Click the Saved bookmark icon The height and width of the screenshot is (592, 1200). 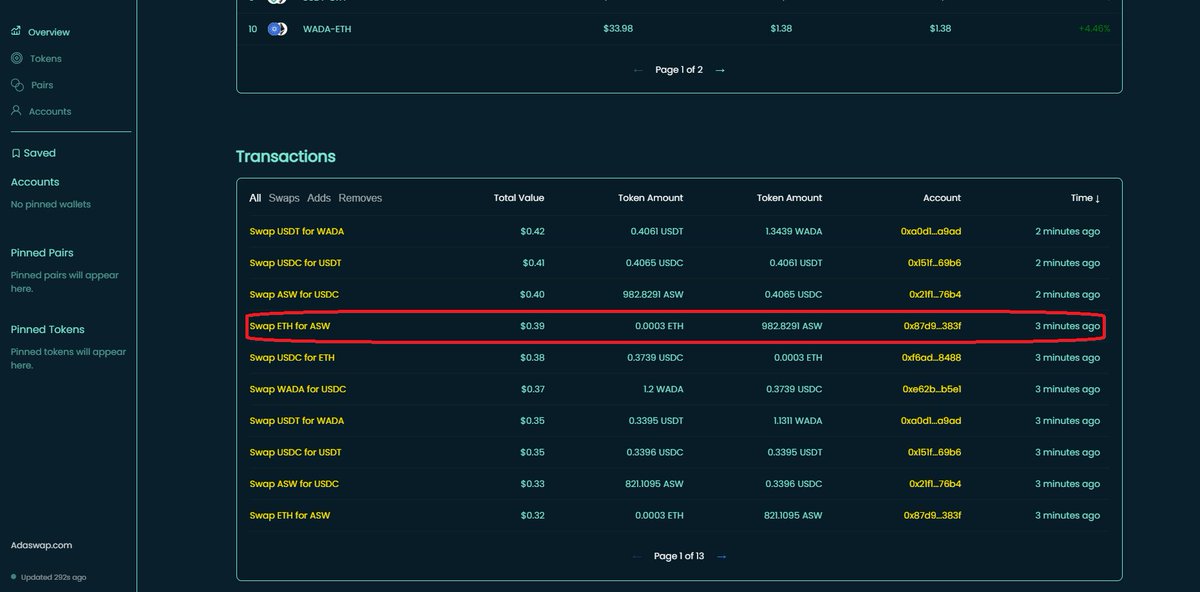[x=15, y=153]
